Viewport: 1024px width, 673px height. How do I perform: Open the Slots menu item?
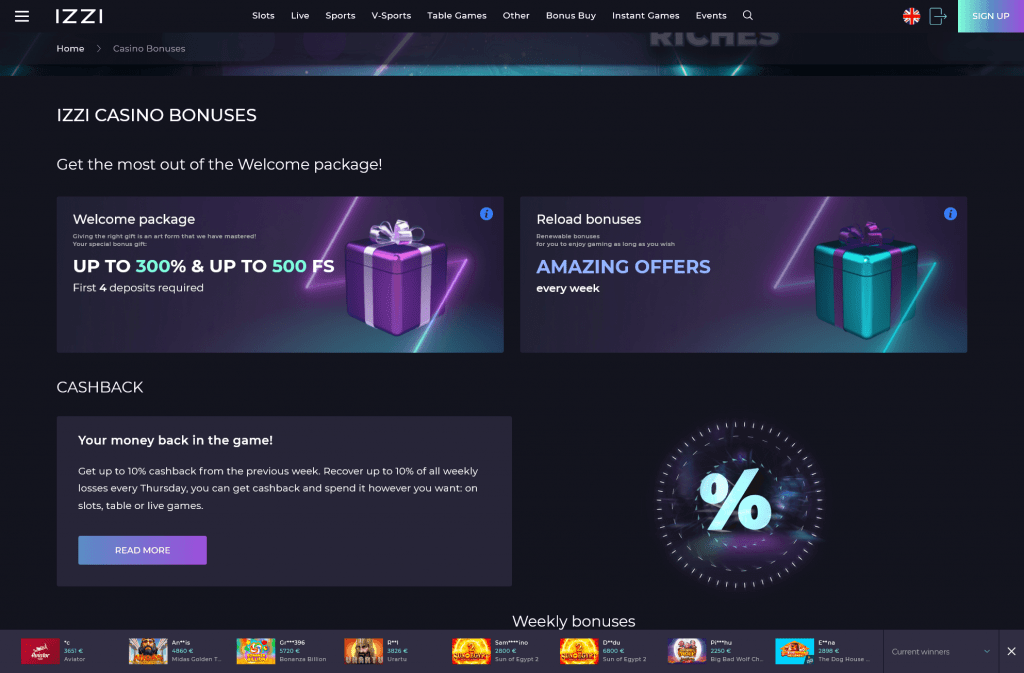point(263,16)
